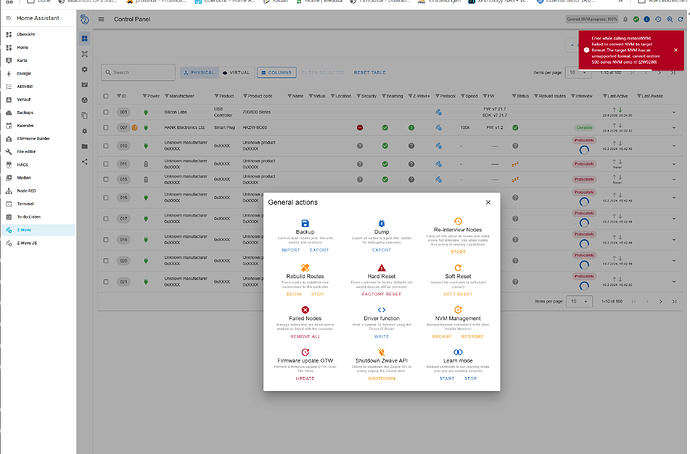
Task: Click IMPORT under Backup
Action: [x=290, y=250]
